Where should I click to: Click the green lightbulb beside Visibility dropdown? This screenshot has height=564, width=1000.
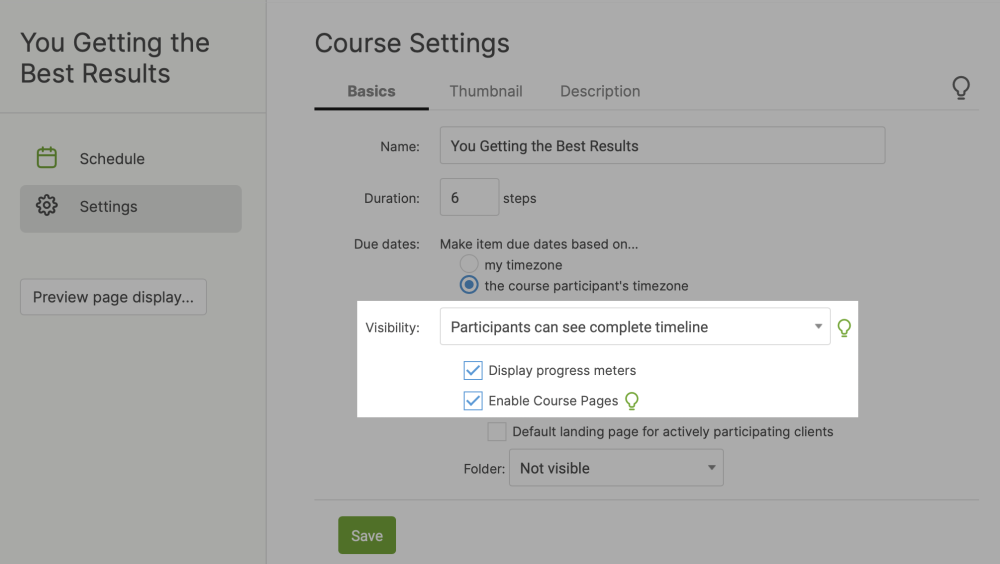coord(844,328)
